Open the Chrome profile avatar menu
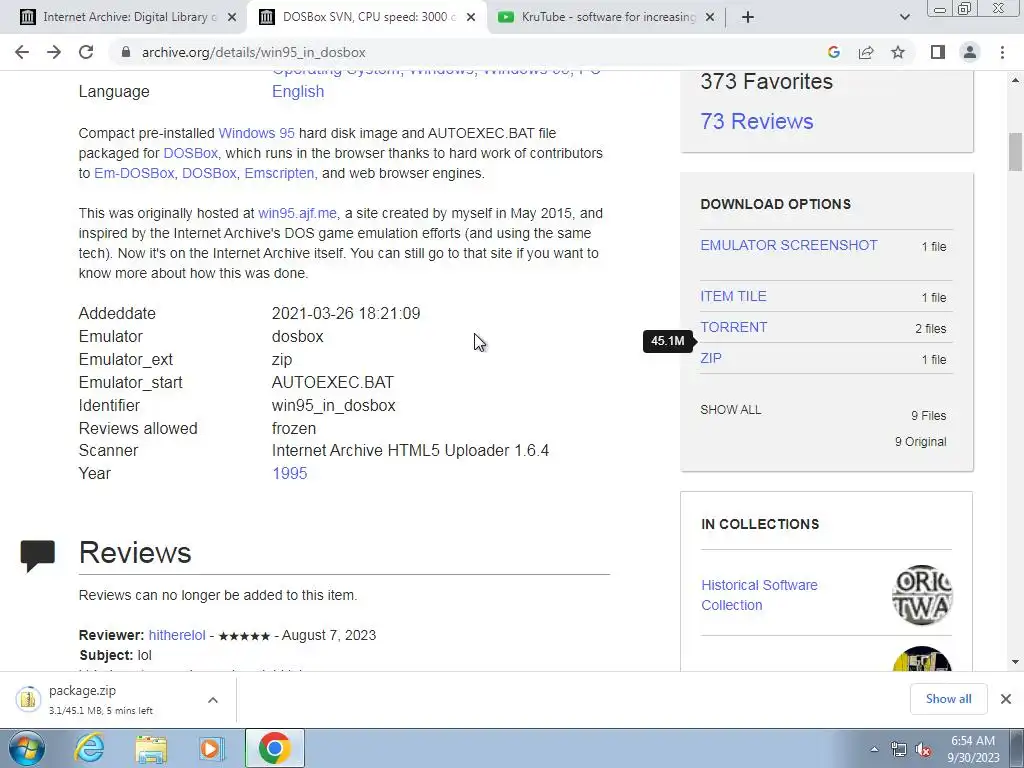Image resolution: width=1024 pixels, height=768 pixels. click(970, 52)
